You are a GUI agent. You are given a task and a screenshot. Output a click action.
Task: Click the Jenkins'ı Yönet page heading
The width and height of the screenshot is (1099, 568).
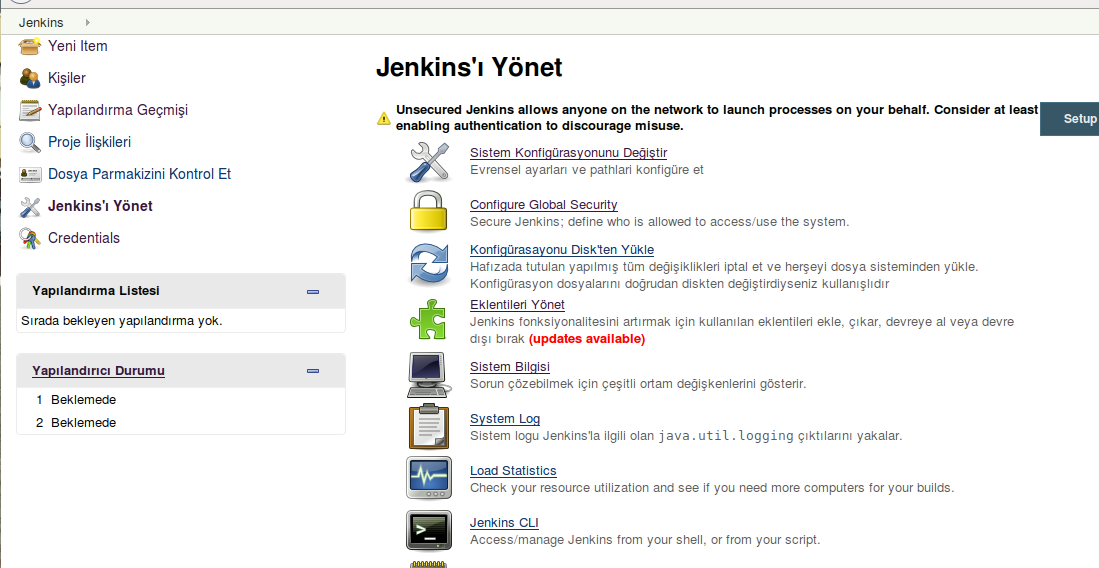tap(469, 67)
